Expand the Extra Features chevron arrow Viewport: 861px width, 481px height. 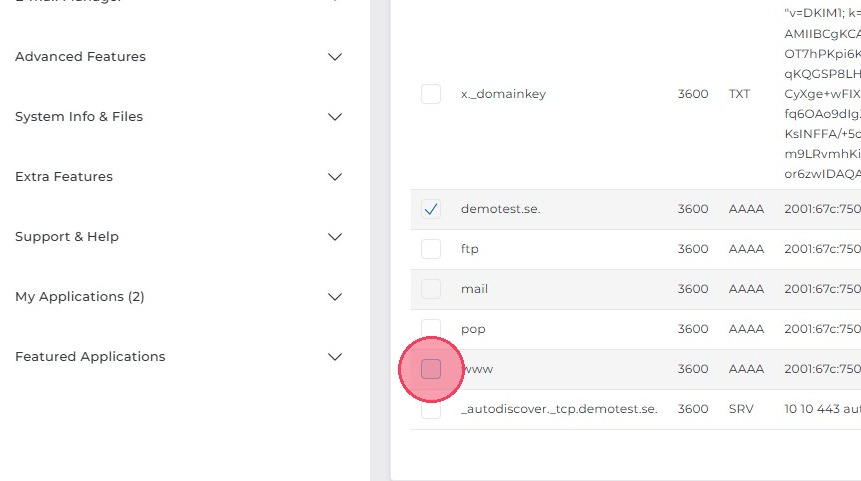[335, 177]
